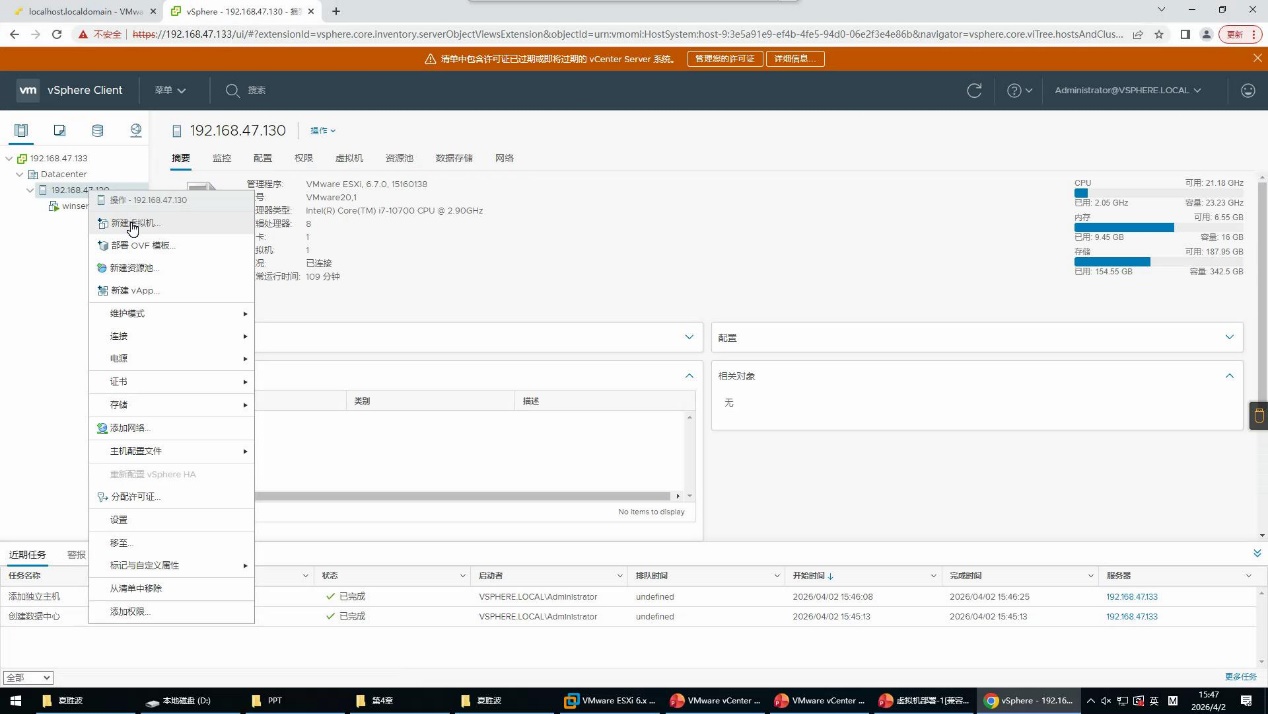Collapse the recent tasks pane via double chevron
Screen dimensions: 1268x714
click(x=1257, y=554)
